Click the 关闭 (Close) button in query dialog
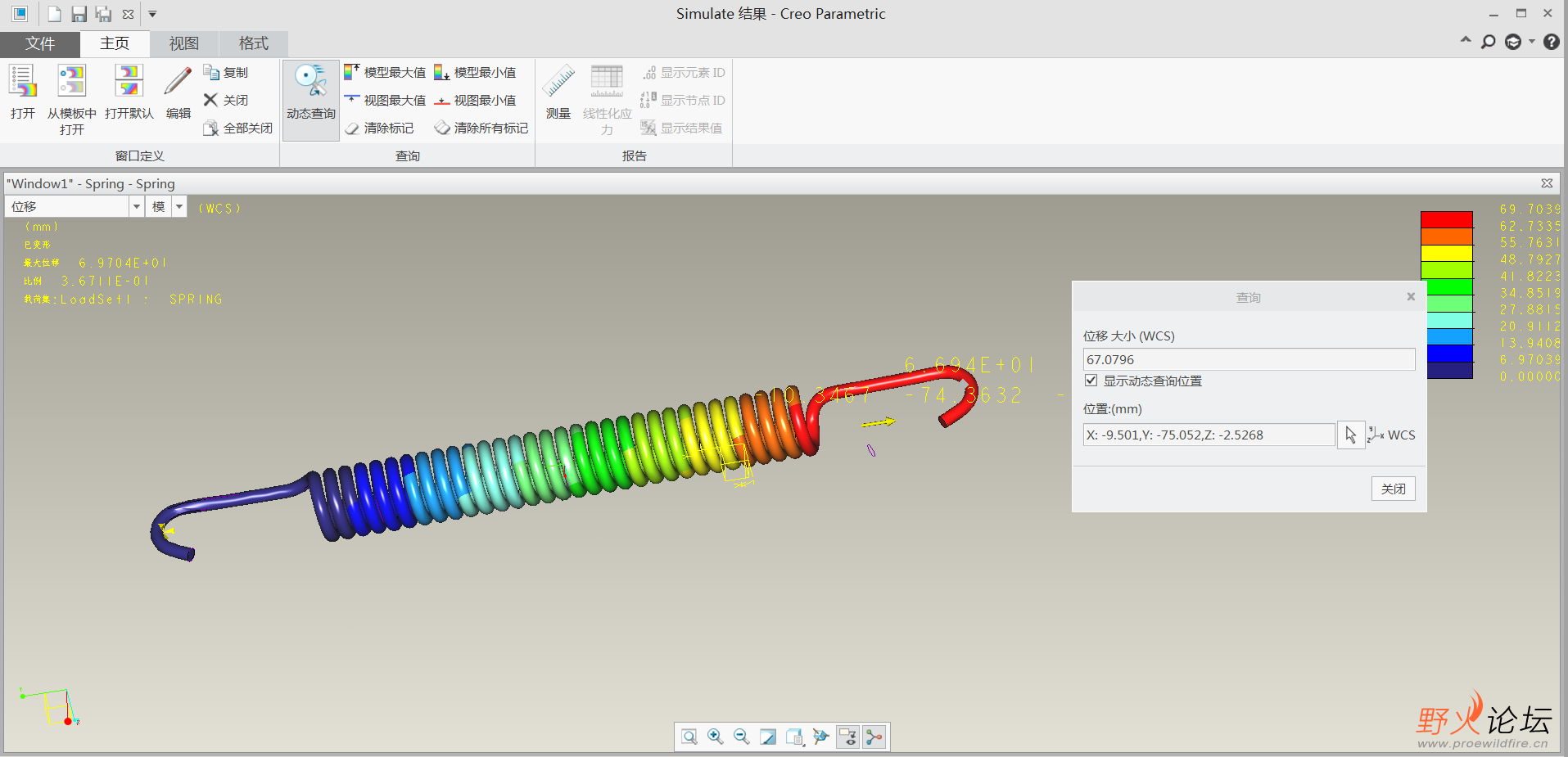Screen dimensions: 1568x757 click(1393, 489)
